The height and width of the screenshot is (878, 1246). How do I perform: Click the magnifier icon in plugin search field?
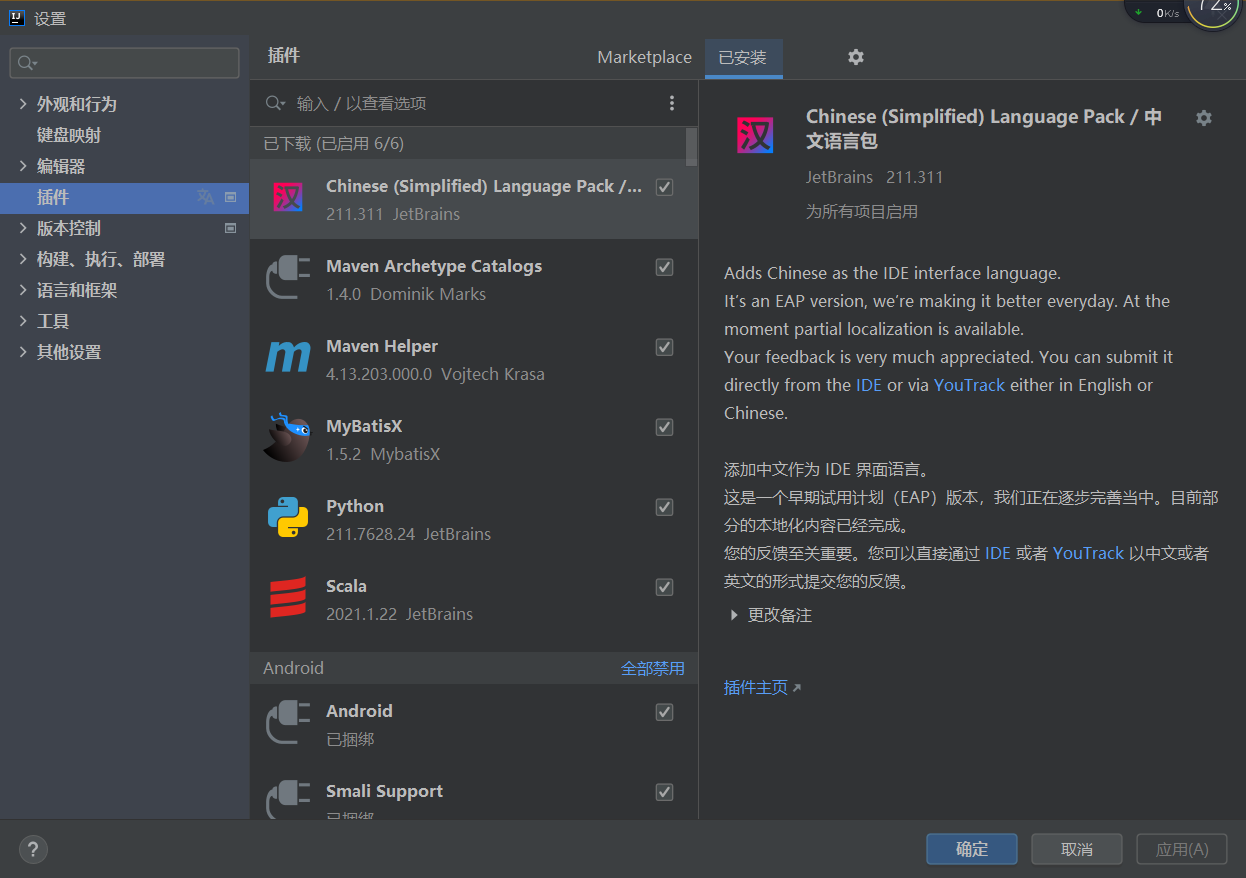pyautogui.click(x=275, y=103)
